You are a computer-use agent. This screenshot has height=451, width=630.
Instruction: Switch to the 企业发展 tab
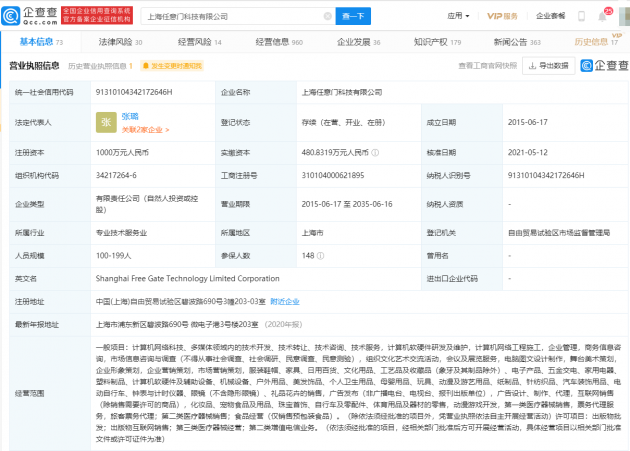358,42
